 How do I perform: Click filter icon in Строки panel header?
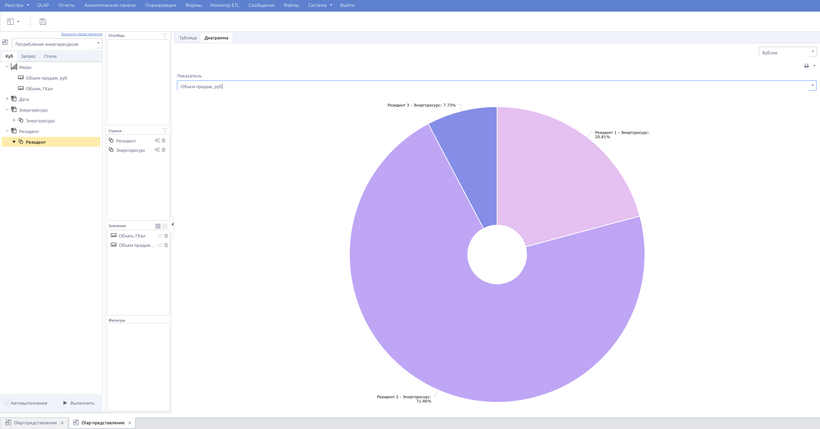coord(165,131)
